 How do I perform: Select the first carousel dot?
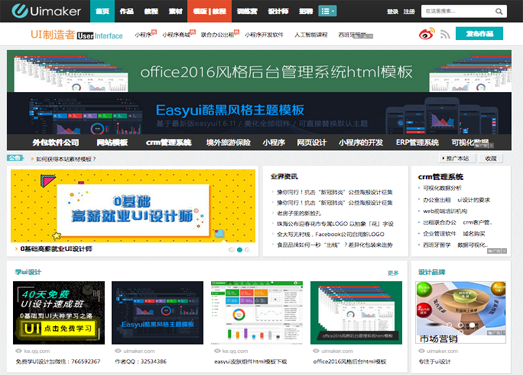coord(231,250)
